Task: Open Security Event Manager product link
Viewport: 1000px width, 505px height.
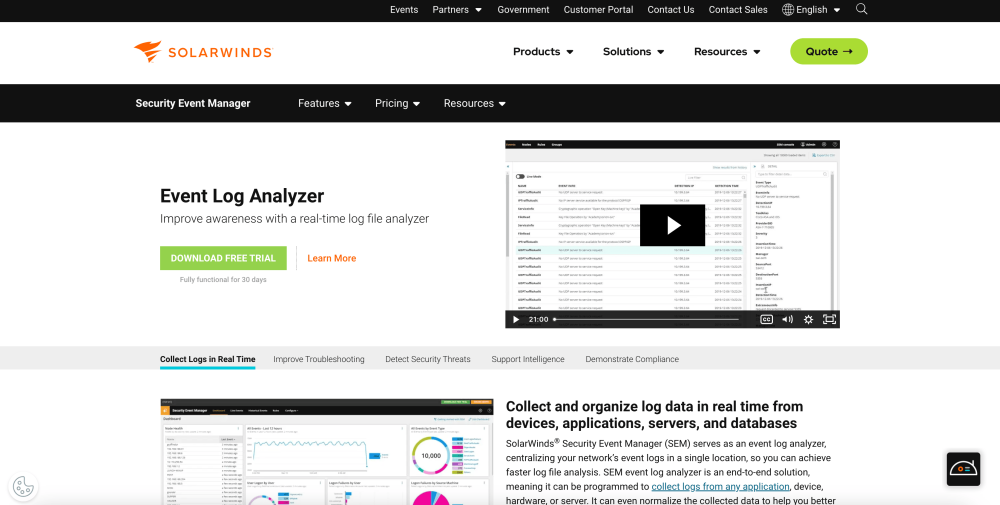Action: pos(193,103)
